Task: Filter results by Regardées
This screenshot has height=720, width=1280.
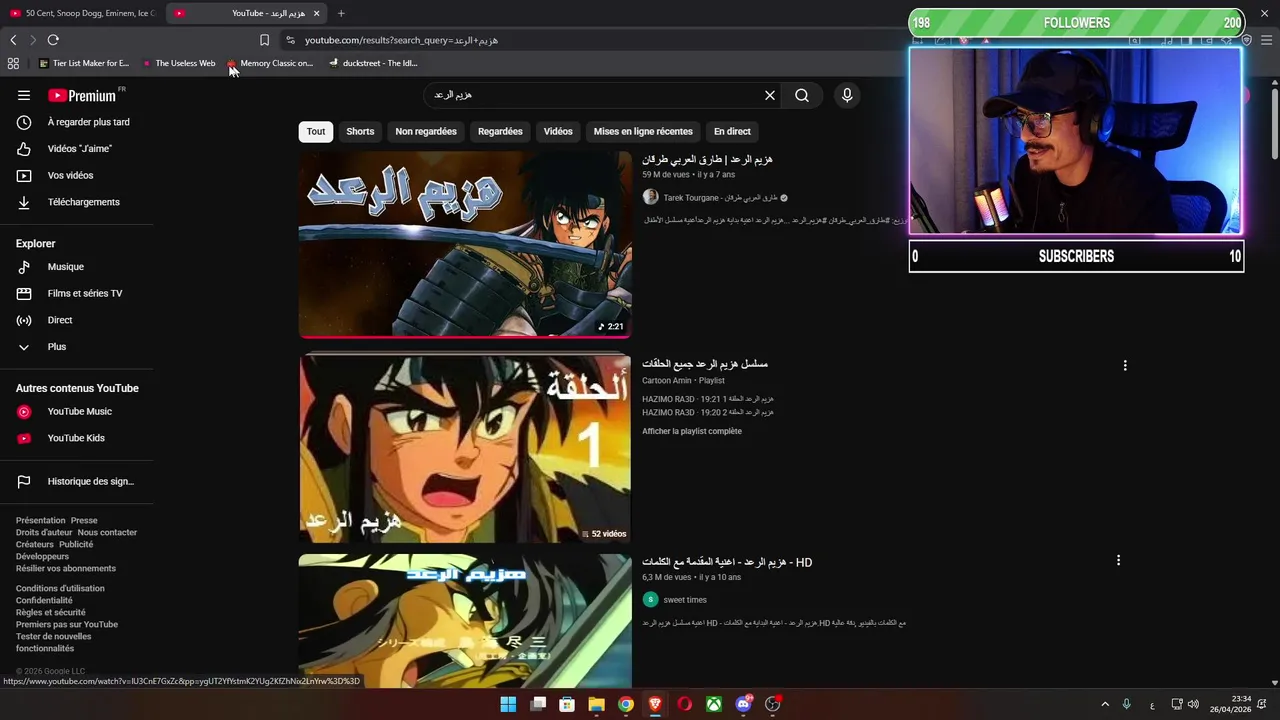Action: pos(500,131)
